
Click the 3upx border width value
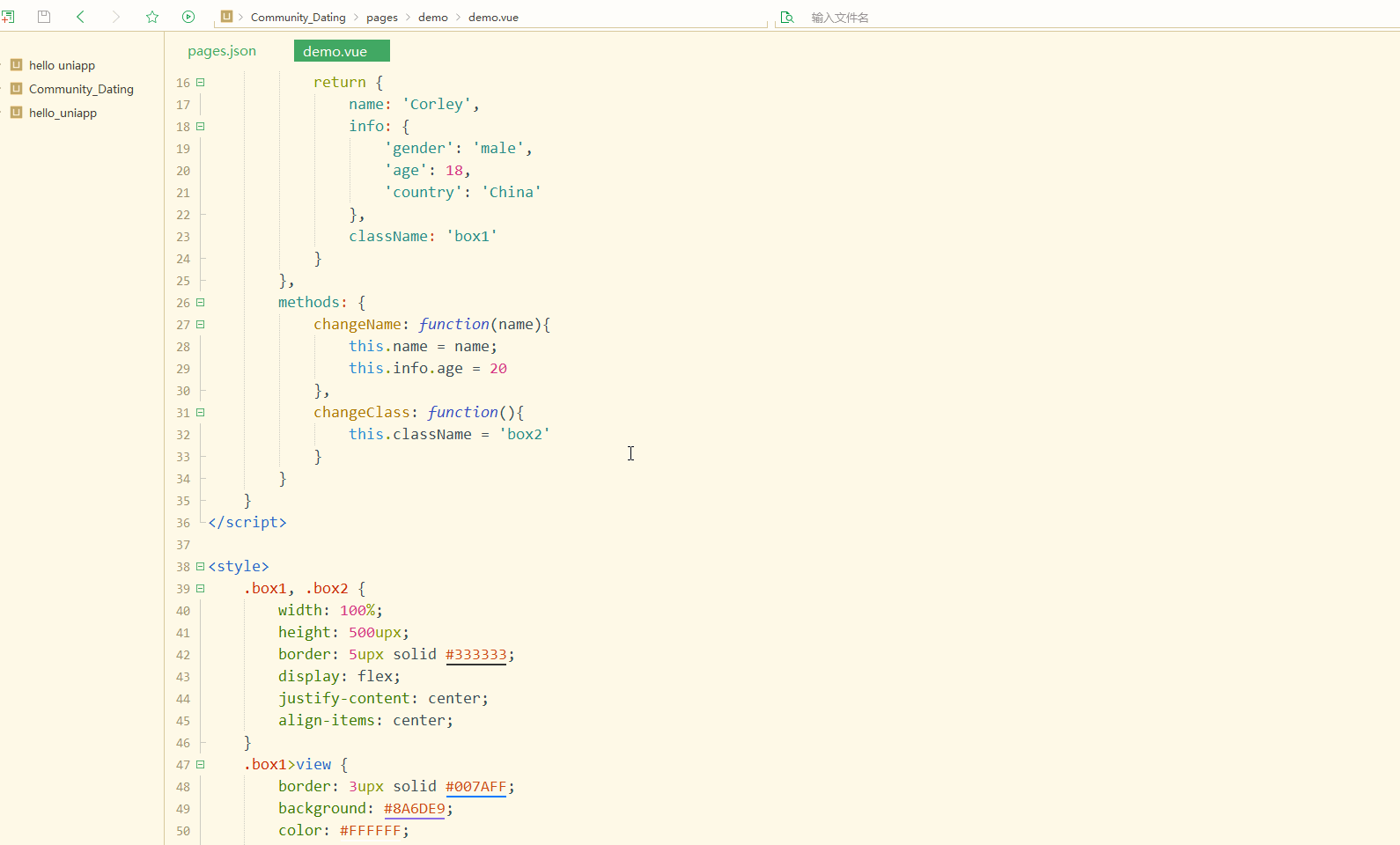[366, 787]
